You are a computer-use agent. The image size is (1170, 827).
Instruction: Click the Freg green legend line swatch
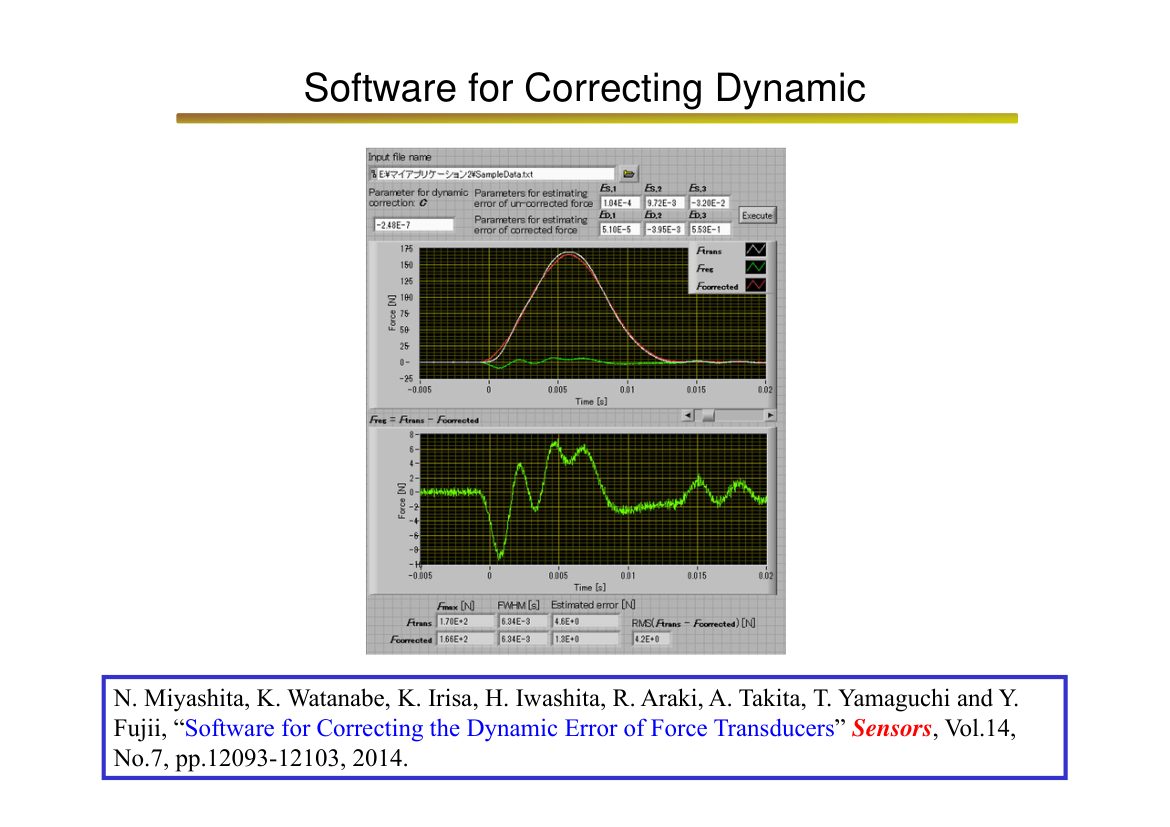[x=755, y=267]
